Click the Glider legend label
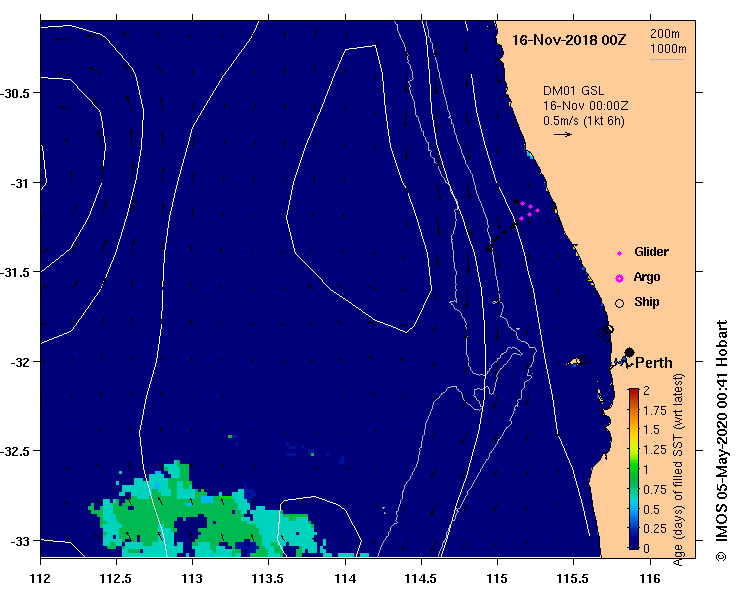Viewport: 739px width, 592px height. pos(651,252)
